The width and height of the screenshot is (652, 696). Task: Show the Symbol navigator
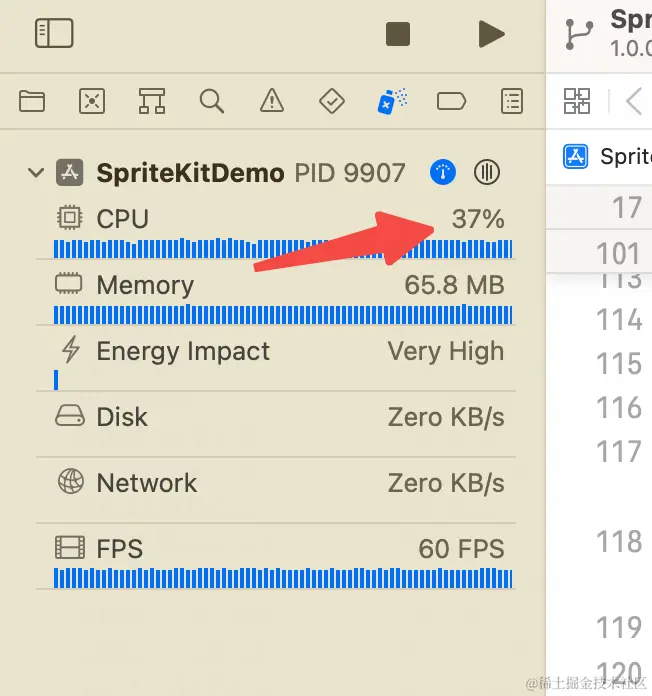(152, 100)
